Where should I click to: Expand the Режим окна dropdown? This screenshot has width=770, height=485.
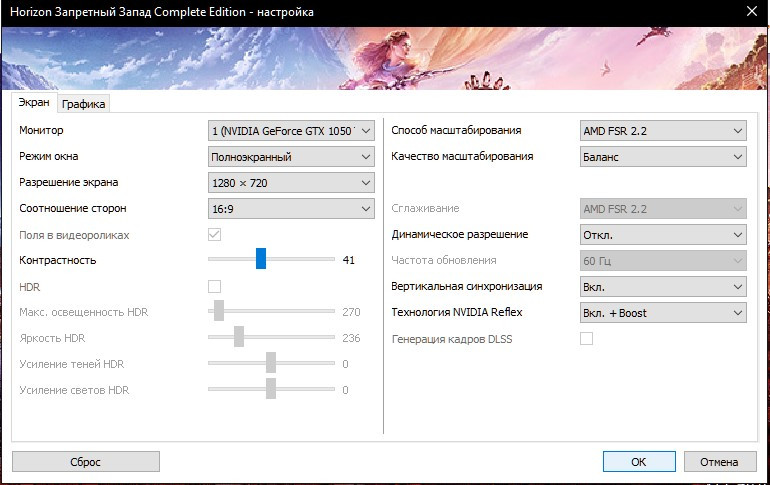(x=291, y=156)
